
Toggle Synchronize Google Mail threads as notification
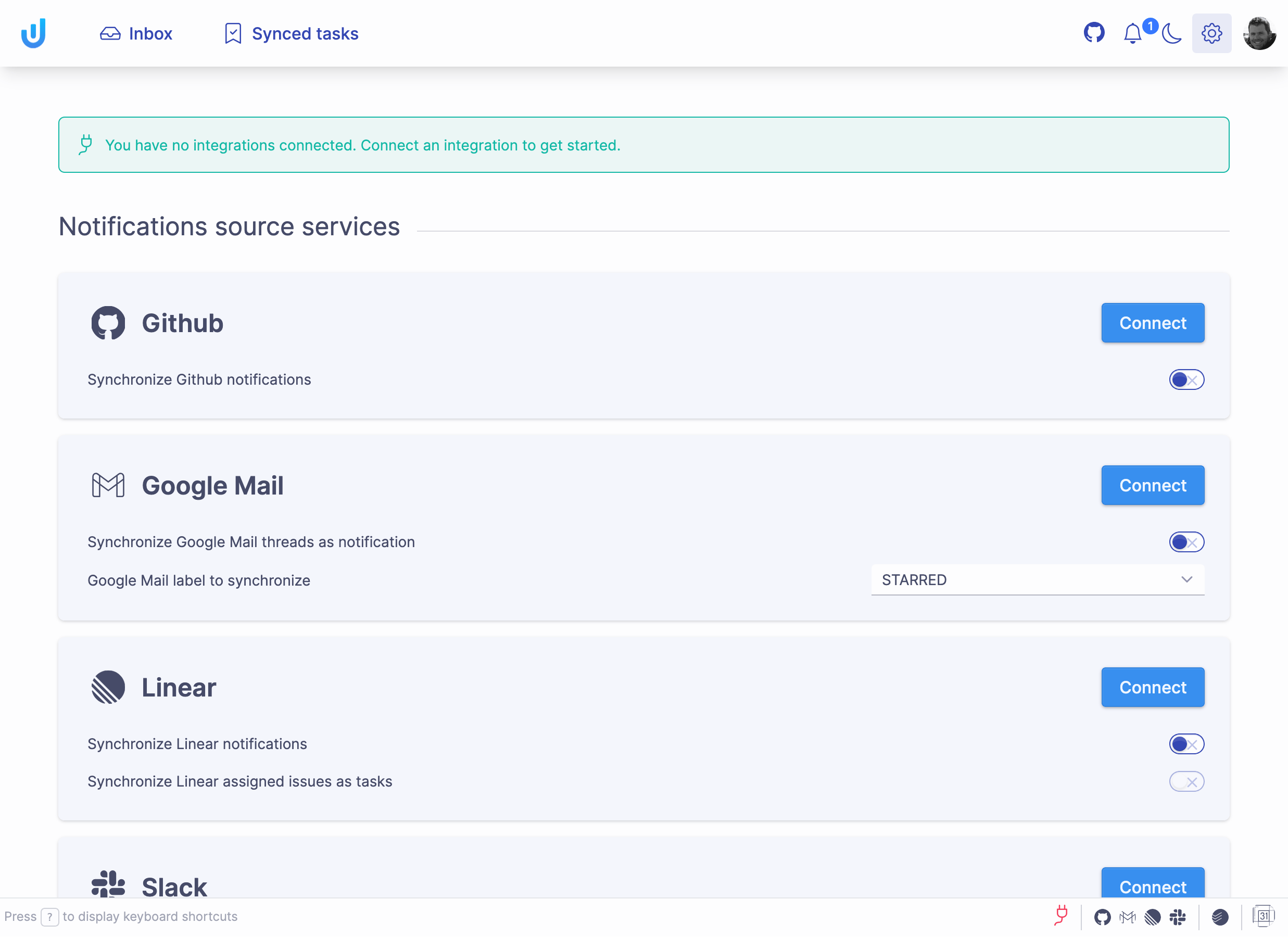(x=1186, y=542)
